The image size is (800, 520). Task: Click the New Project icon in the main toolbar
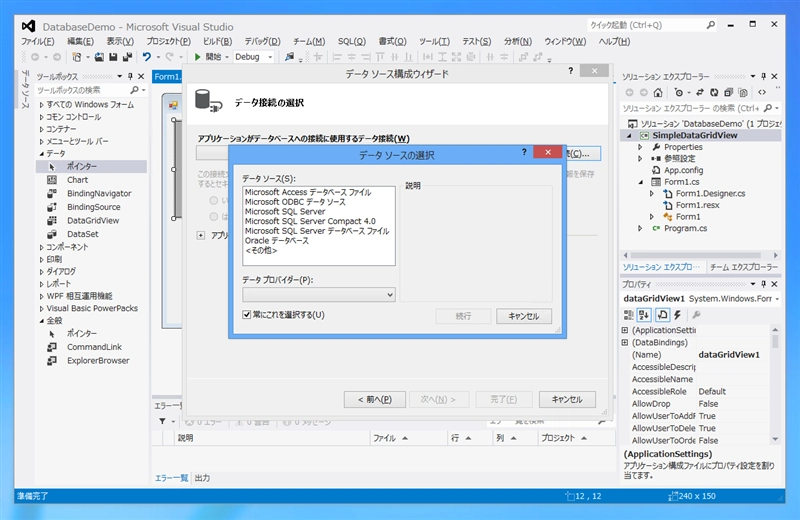(x=77, y=57)
